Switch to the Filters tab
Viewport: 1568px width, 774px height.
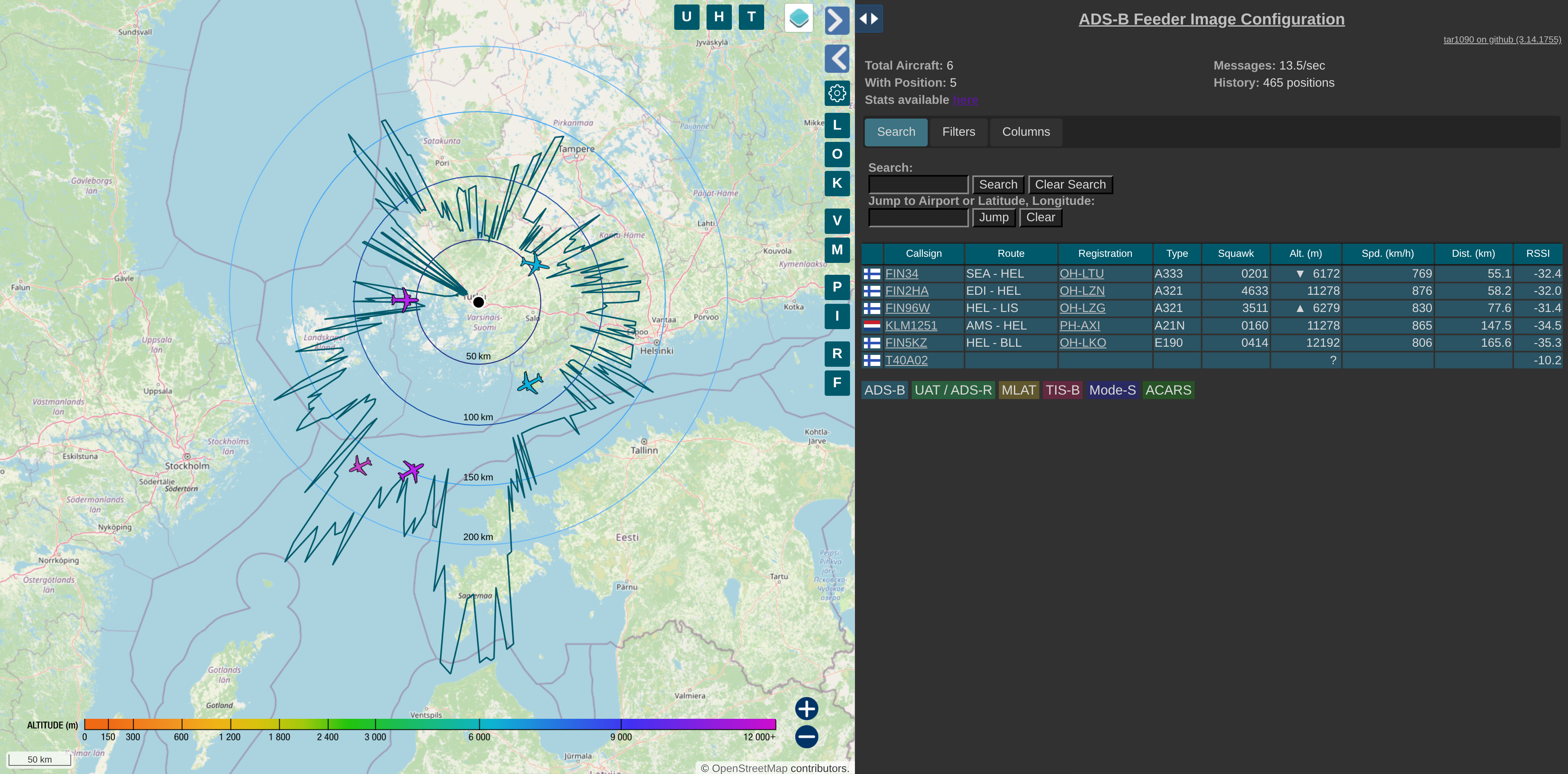point(958,132)
